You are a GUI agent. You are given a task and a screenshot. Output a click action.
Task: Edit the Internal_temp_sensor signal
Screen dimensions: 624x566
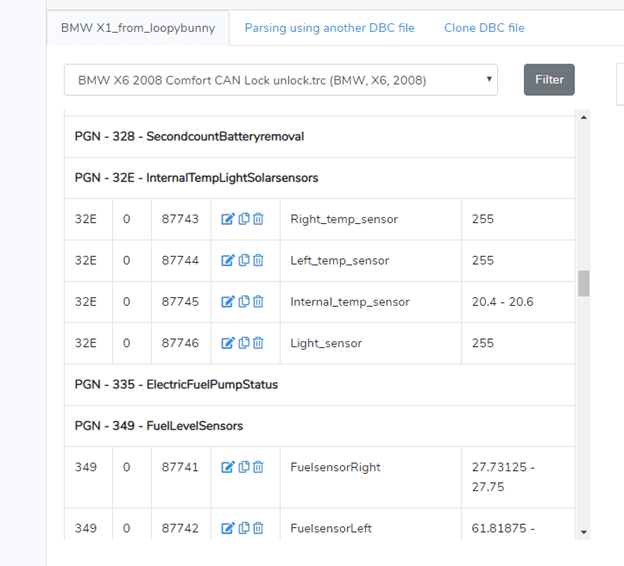pyautogui.click(x=227, y=302)
